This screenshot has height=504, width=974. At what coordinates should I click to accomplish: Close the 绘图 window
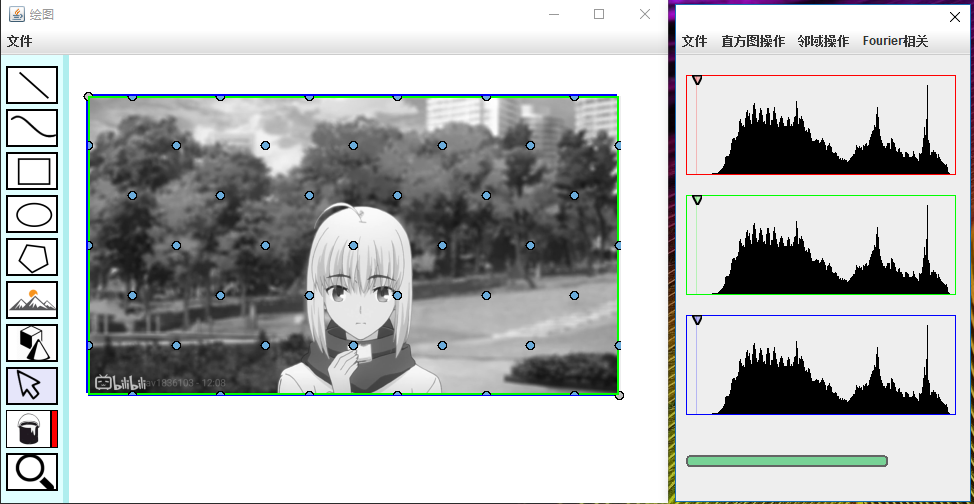[x=645, y=14]
